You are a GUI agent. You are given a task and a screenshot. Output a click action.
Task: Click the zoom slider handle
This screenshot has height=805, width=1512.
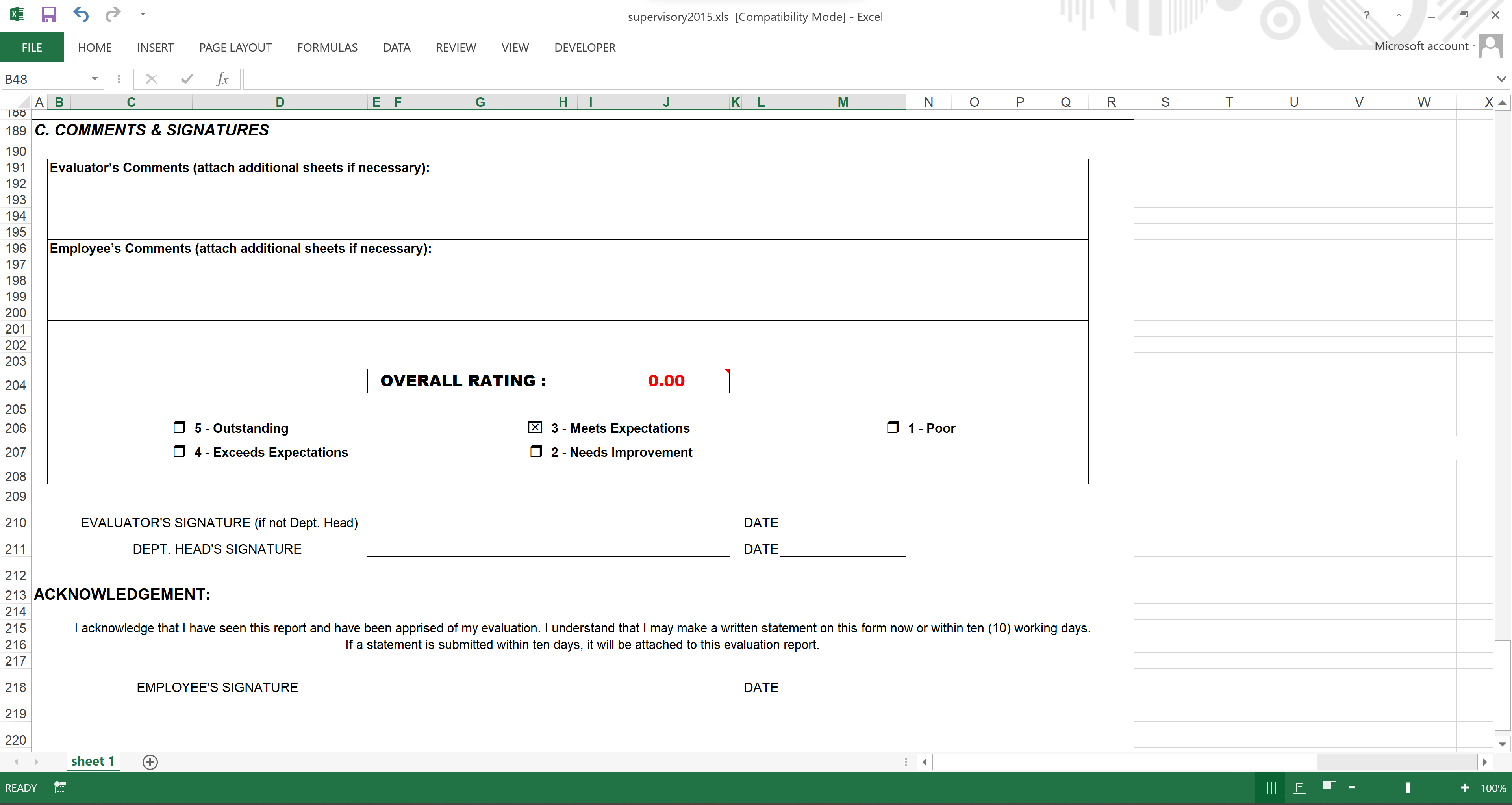click(x=1408, y=788)
